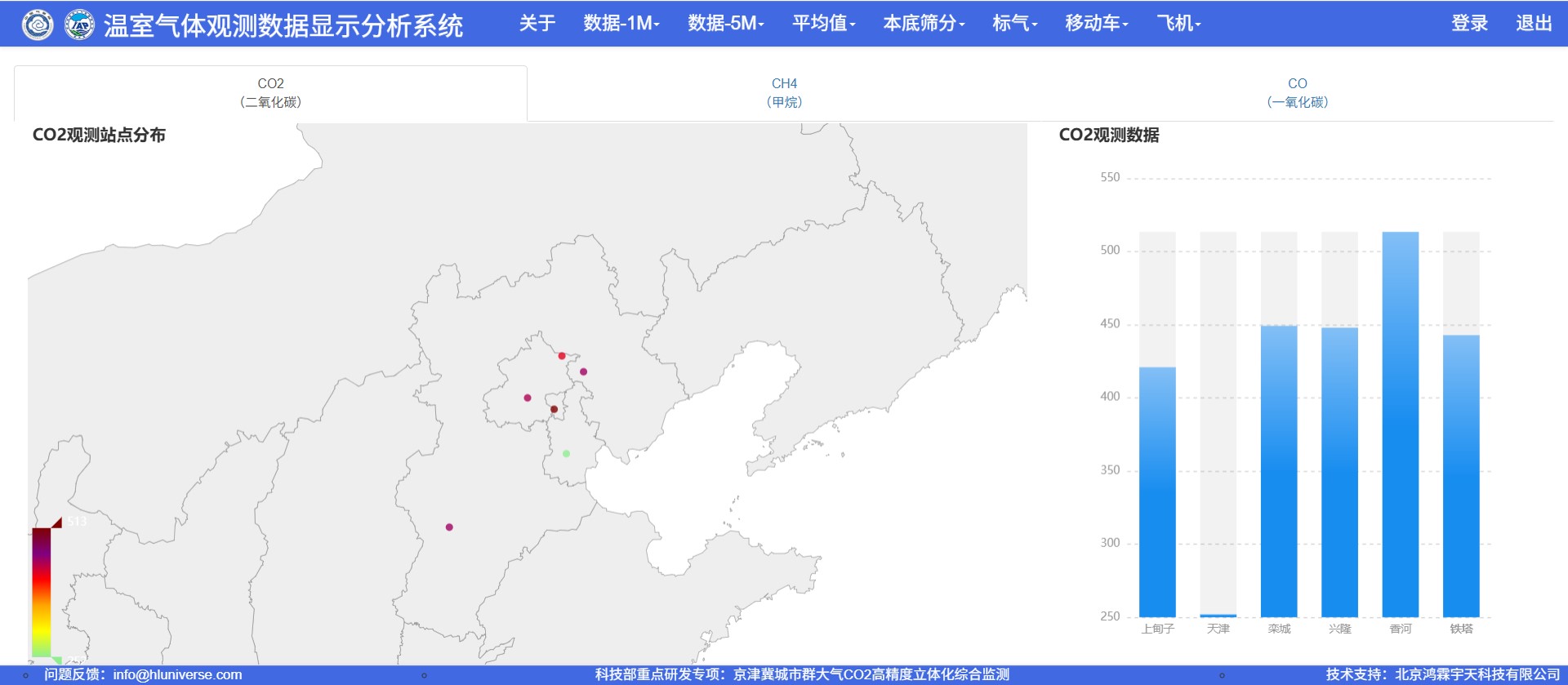Open the 本底筛分 dropdown
This screenshot has width=1568, height=685.
[x=924, y=23]
